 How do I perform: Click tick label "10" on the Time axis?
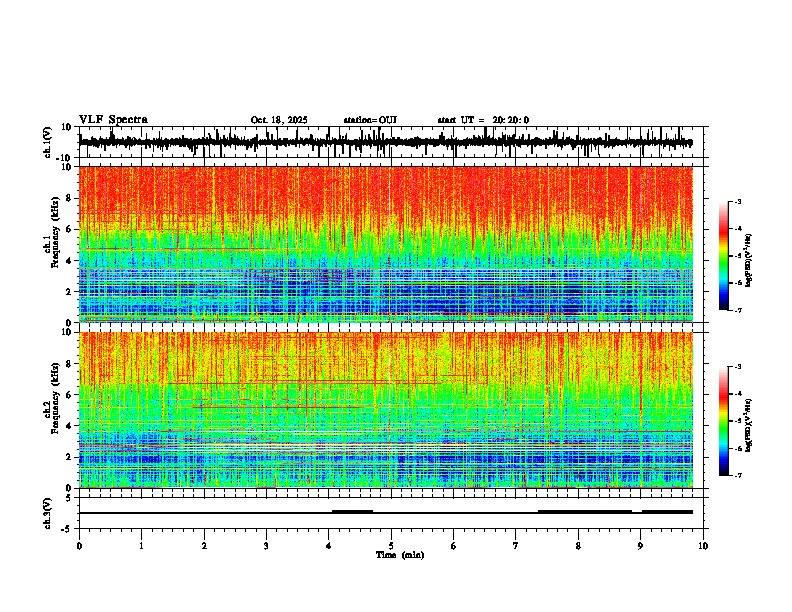(x=703, y=546)
